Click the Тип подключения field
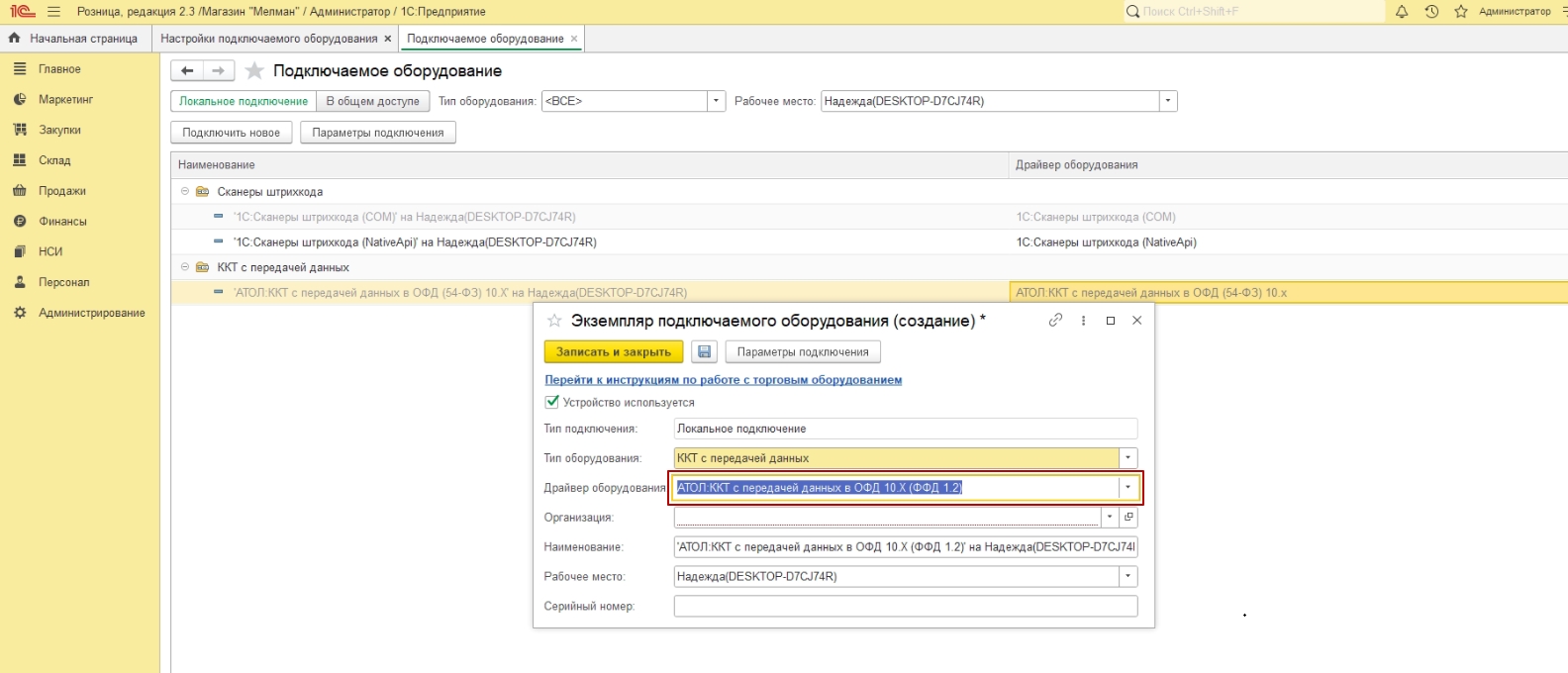The image size is (1568, 673). (906, 429)
